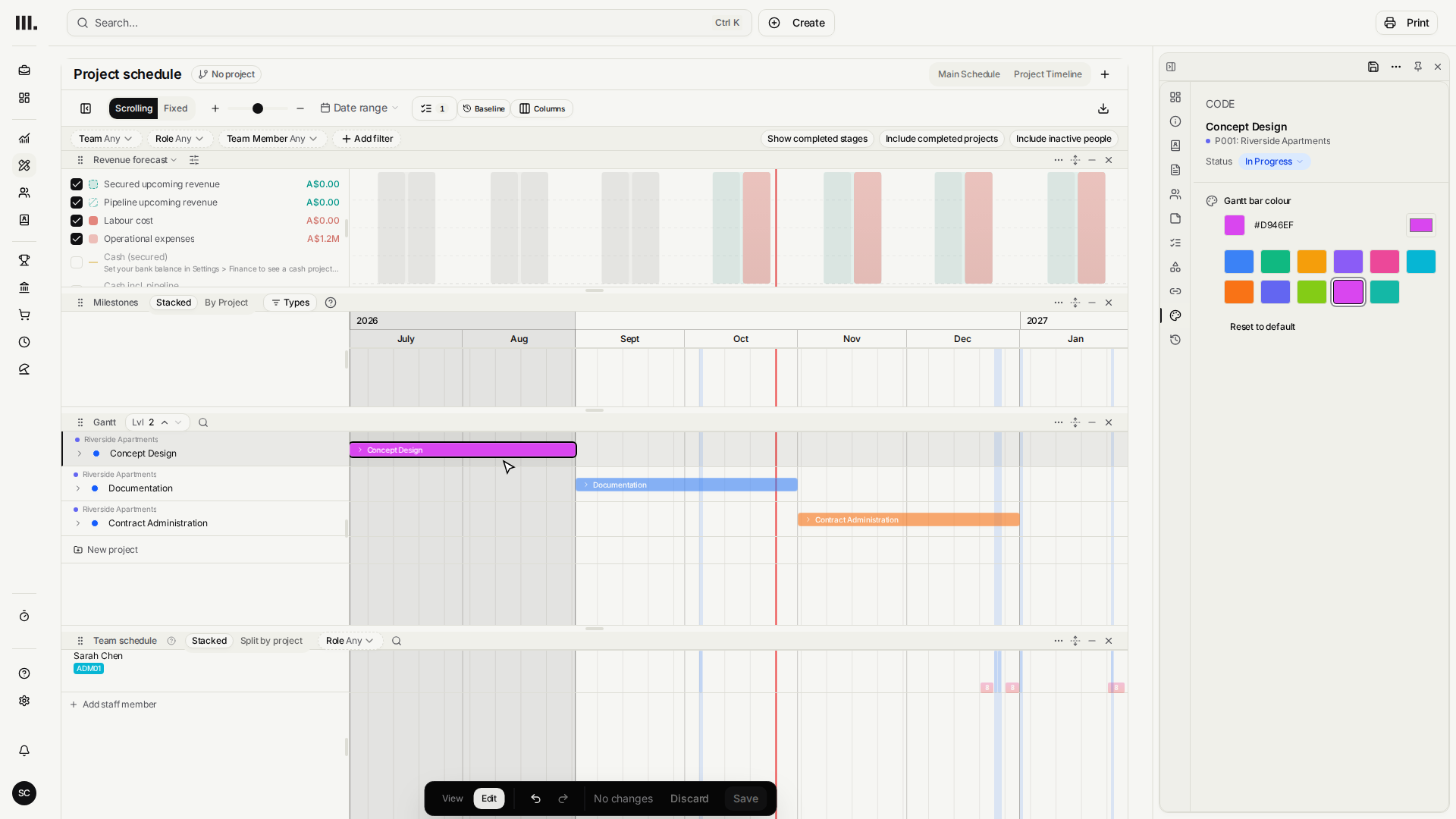Screen dimensions: 1456x819
Task: Uncheck Labour cost checkbox
Action: pyautogui.click(x=77, y=221)
